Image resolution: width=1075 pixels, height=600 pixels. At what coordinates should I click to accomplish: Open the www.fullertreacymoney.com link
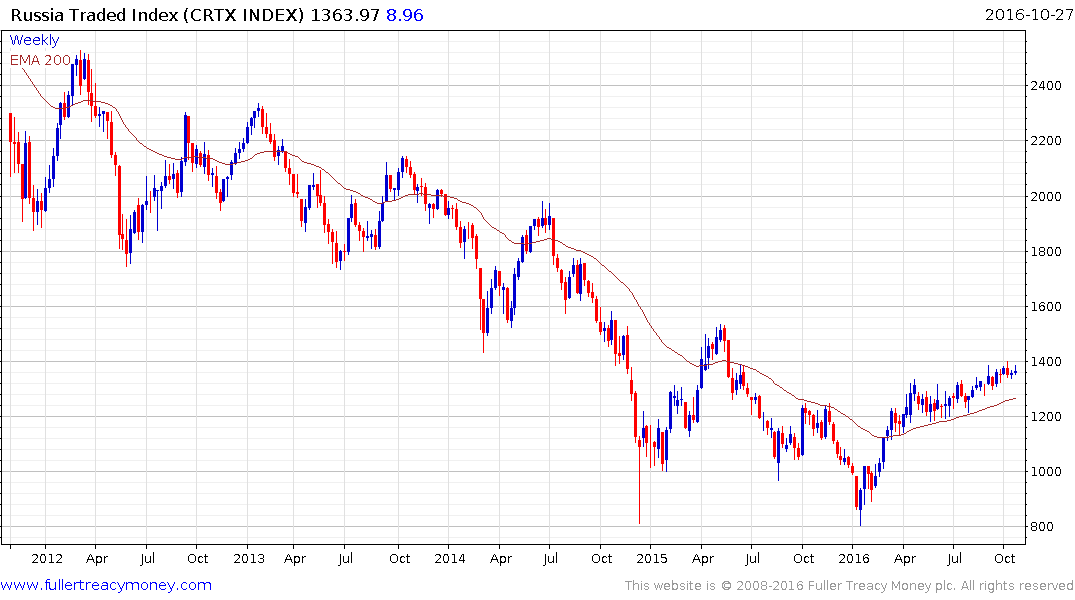coord(106,586)
